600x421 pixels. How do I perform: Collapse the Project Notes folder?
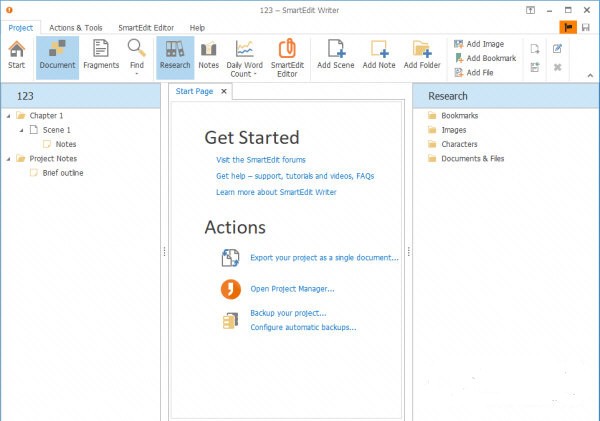tap(8, 158)
